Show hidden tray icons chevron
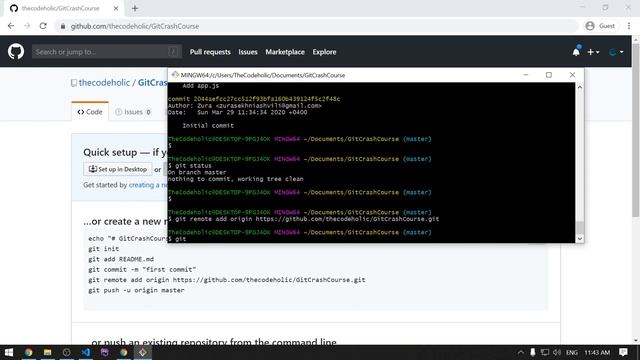 click(520, 352)
